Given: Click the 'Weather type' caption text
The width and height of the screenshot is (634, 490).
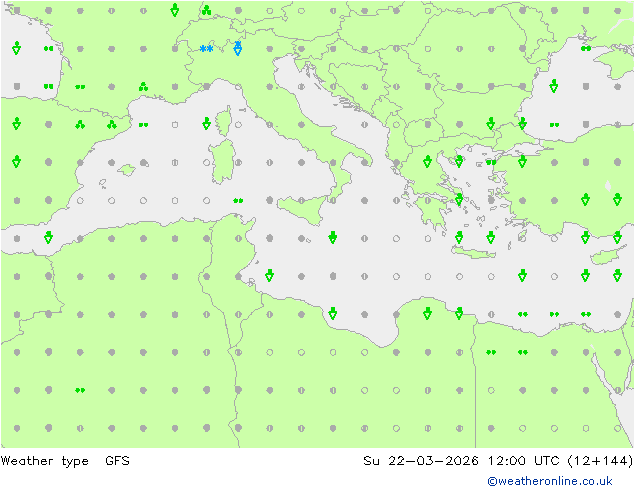Looking at the screenshot, I should (44, 461).
